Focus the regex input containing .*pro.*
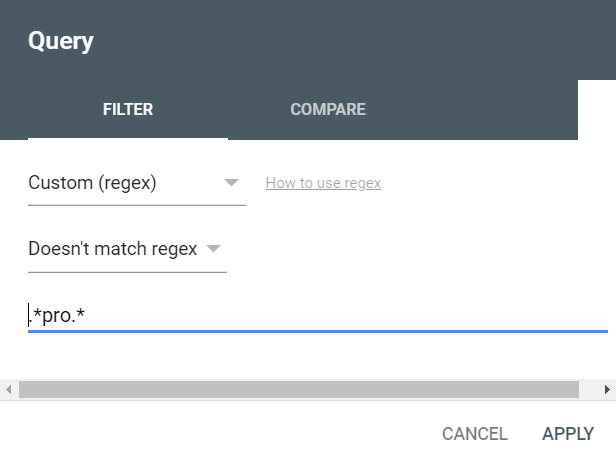 click(x=300, y=317)
